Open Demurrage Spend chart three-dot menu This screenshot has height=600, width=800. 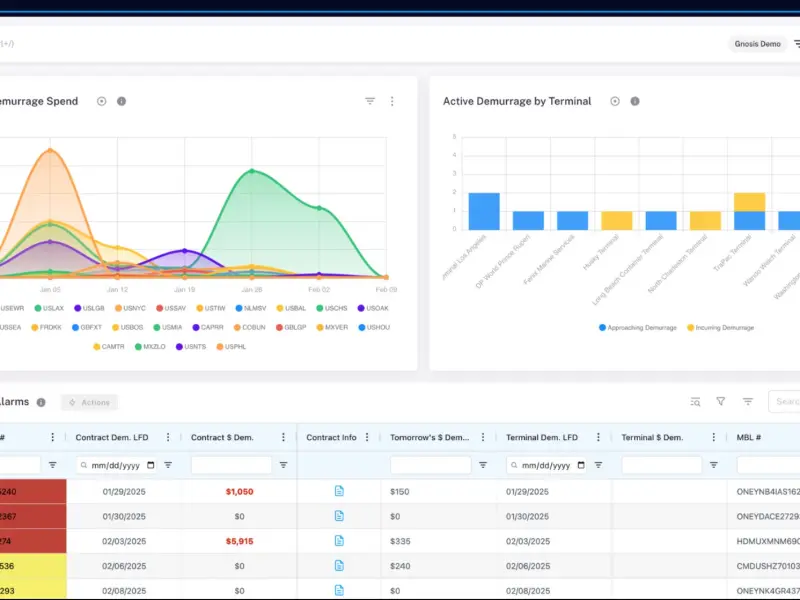(x=392, y=101)
